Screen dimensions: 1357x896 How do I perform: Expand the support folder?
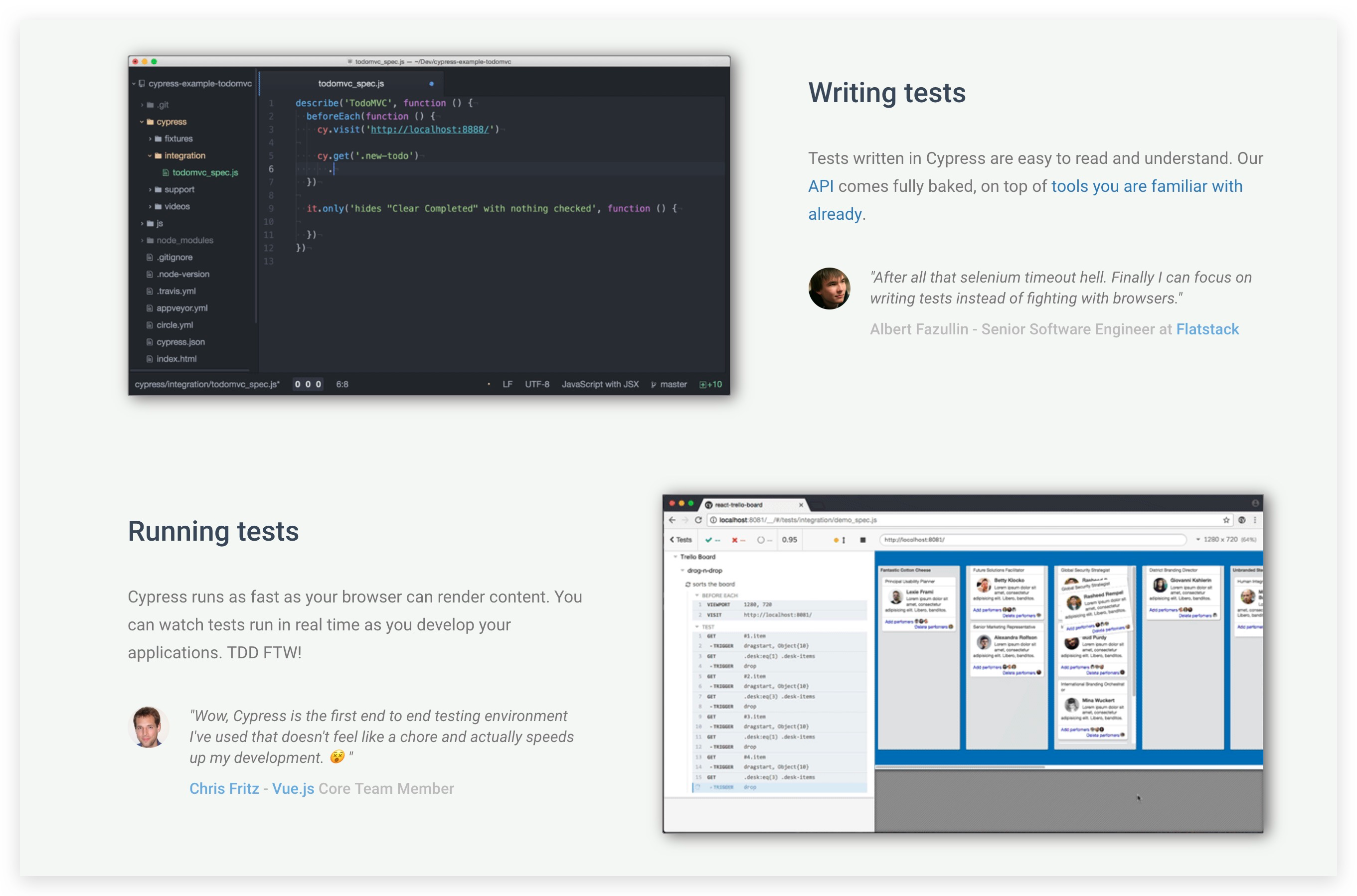[150, 190]
